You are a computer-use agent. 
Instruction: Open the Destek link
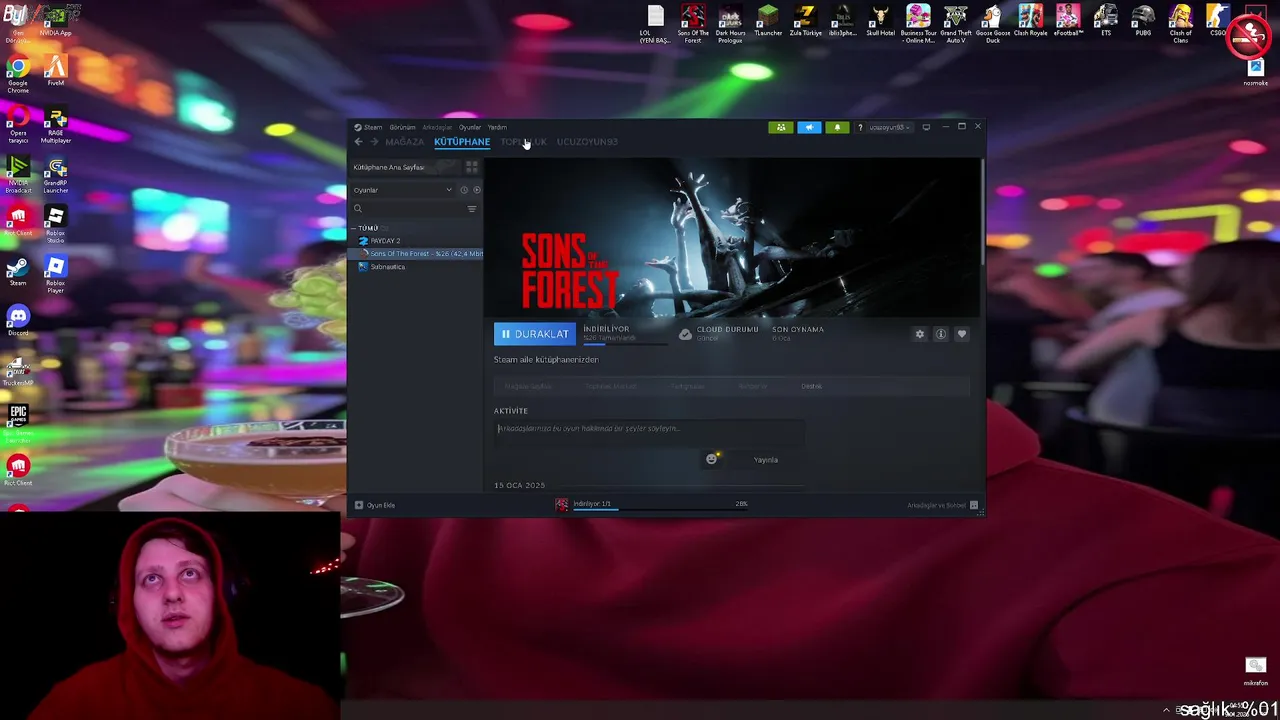(x=811, y=386)
